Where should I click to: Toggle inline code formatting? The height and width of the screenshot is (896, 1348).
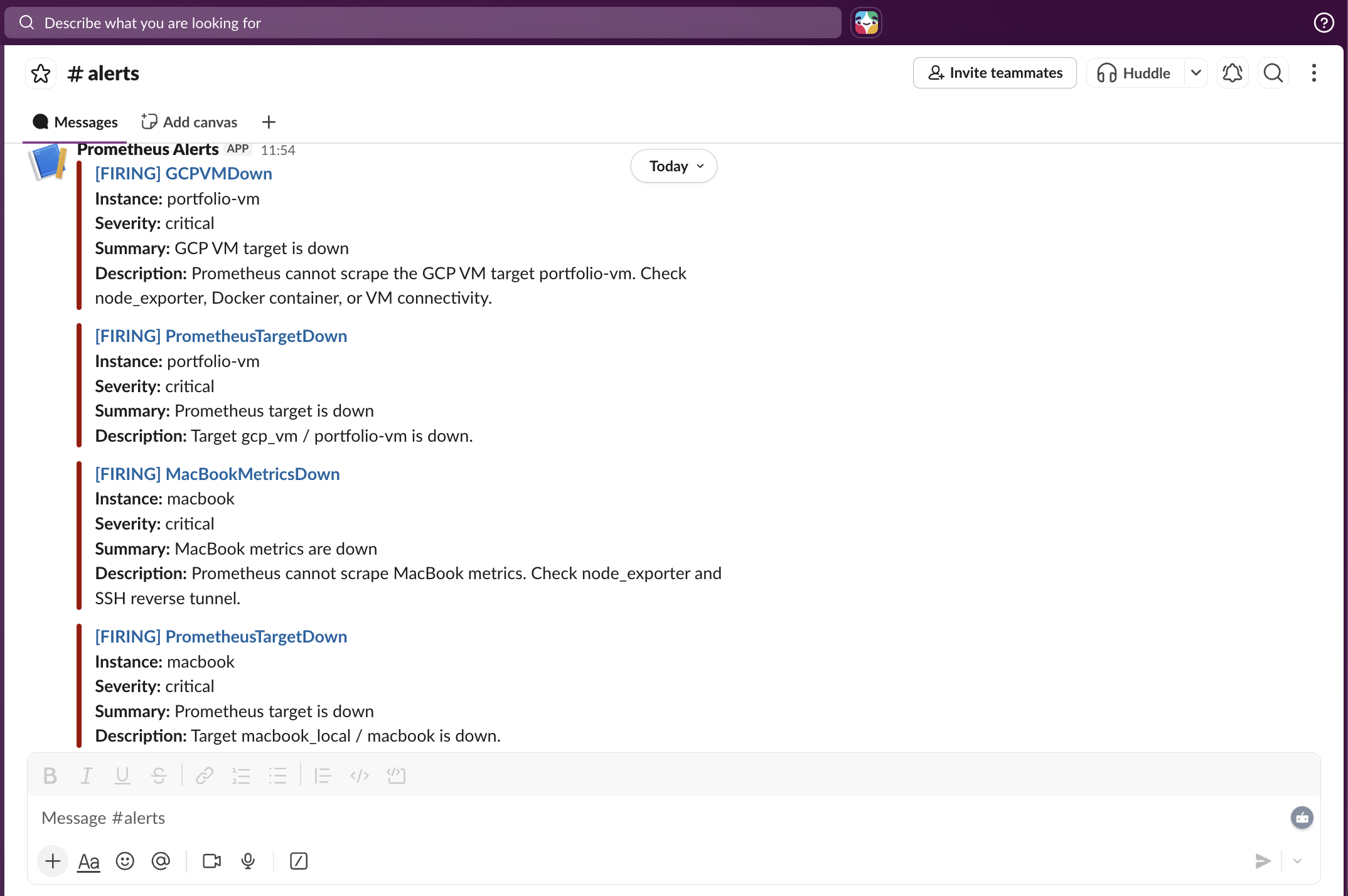click(x=360, y=776)
